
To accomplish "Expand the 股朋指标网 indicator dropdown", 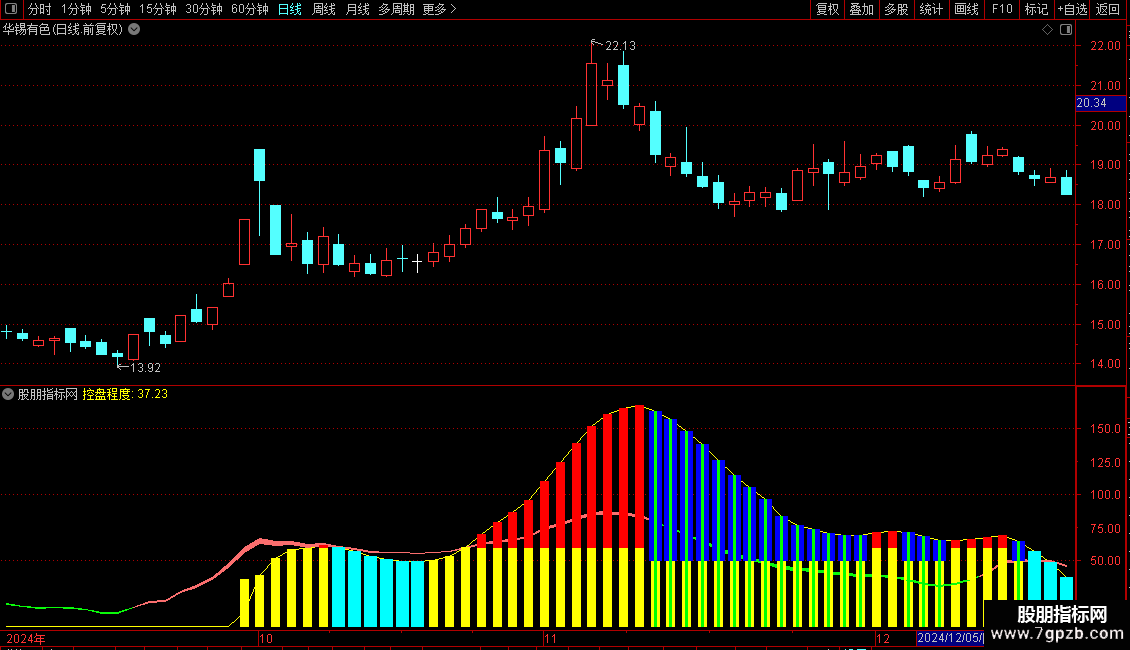I will coord(8,394).
